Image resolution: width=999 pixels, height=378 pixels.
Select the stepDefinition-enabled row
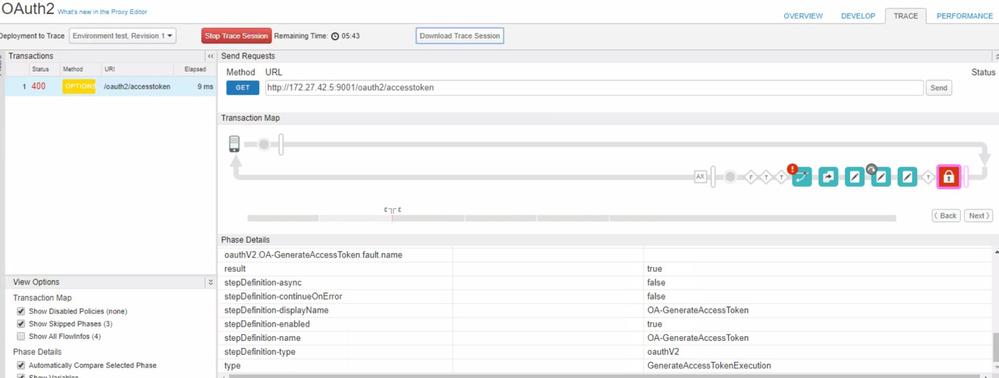click(605, 324)
